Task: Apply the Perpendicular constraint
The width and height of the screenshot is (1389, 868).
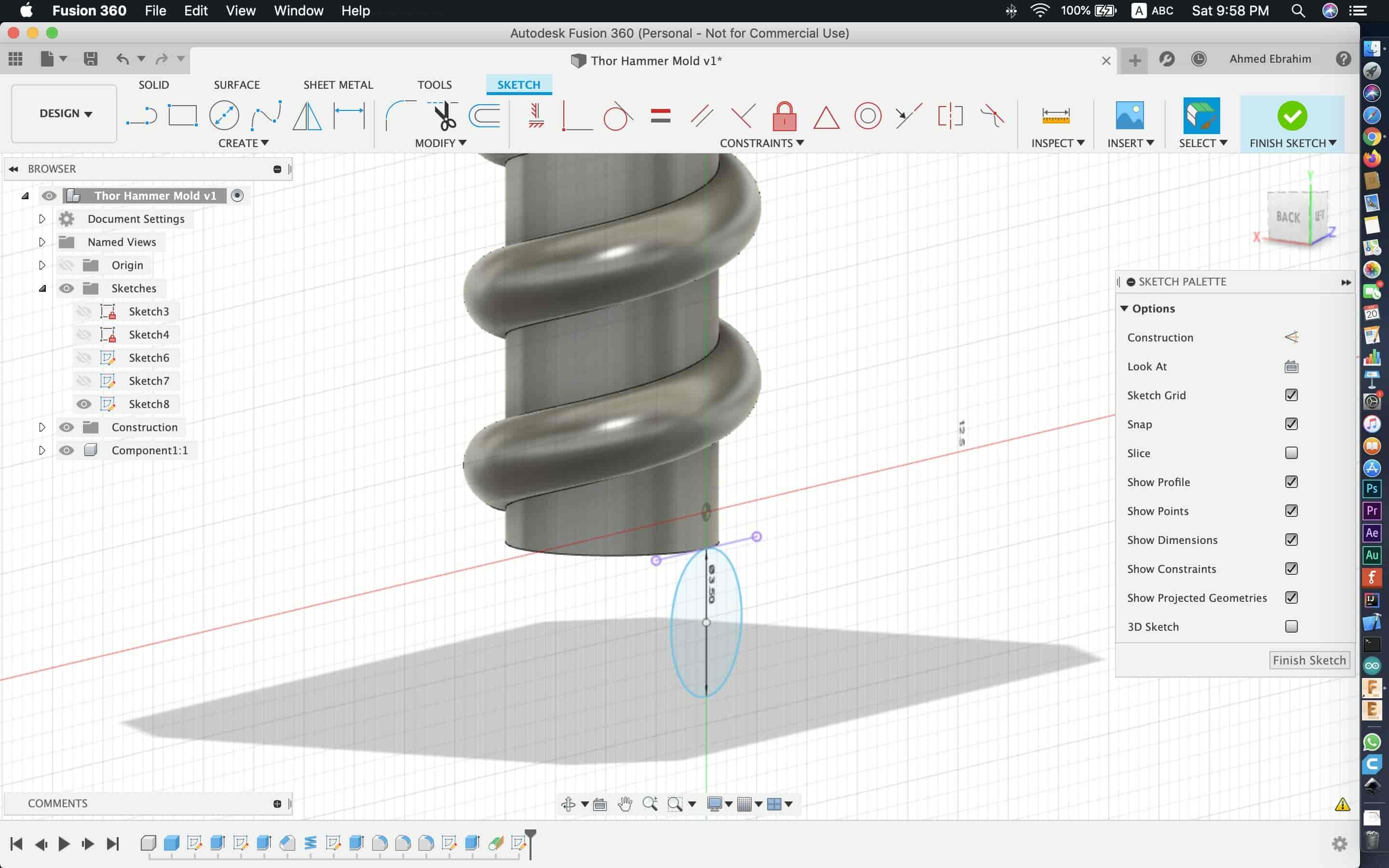Action: 743,115
